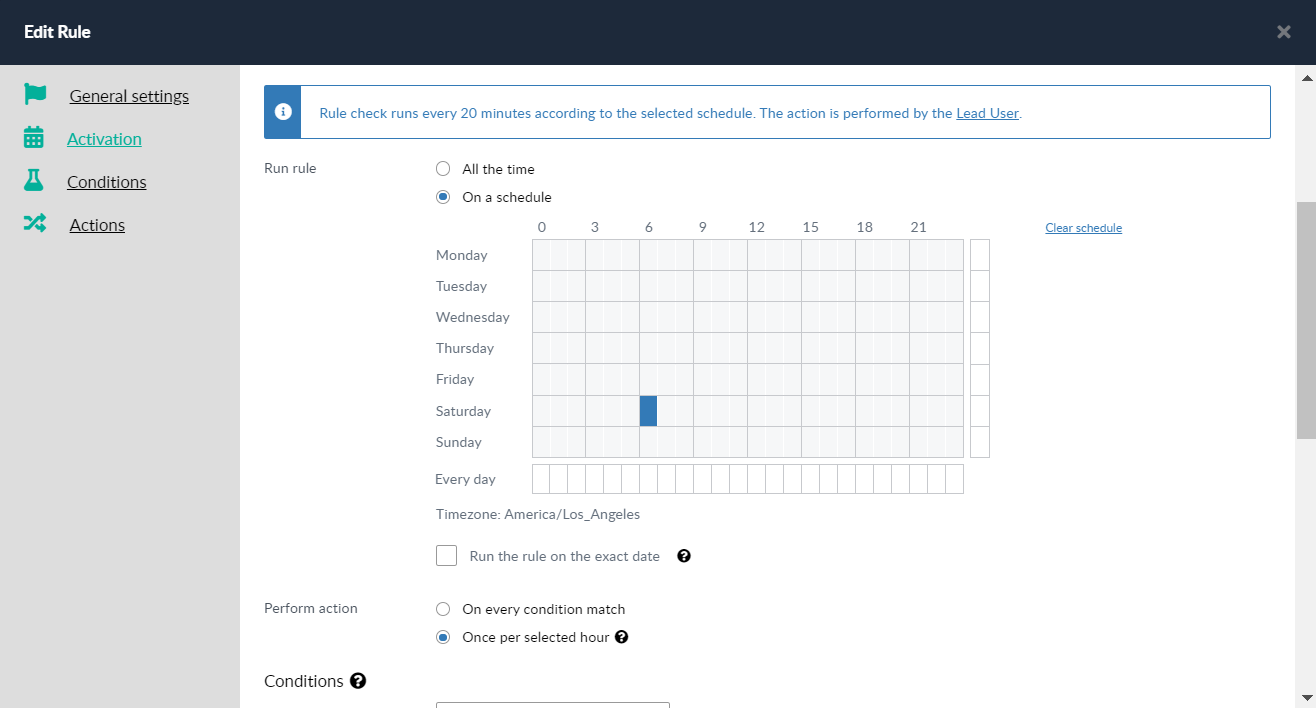Click the help icon next to exact date option
1316x708 pixels.
[x=684, y=556]
